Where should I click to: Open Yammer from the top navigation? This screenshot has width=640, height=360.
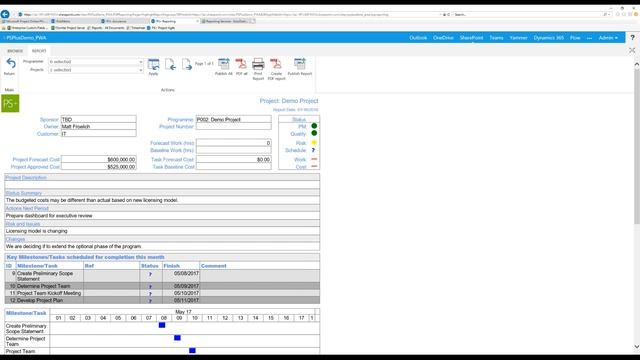pyautogui.click(x=518, y=38)
